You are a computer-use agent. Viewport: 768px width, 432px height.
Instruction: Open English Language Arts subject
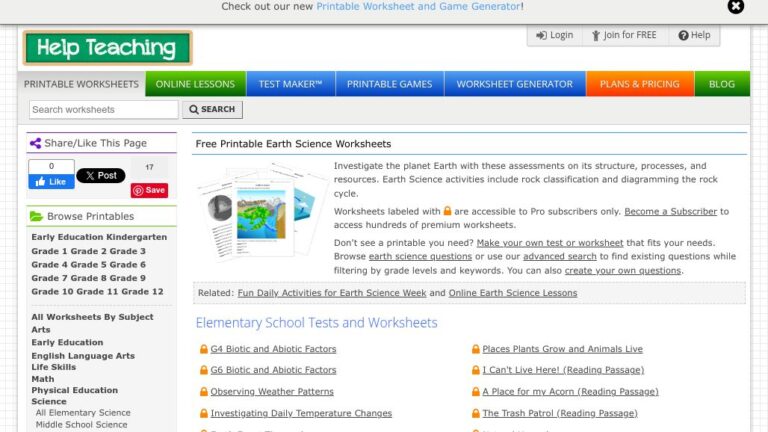coord(83,356)
